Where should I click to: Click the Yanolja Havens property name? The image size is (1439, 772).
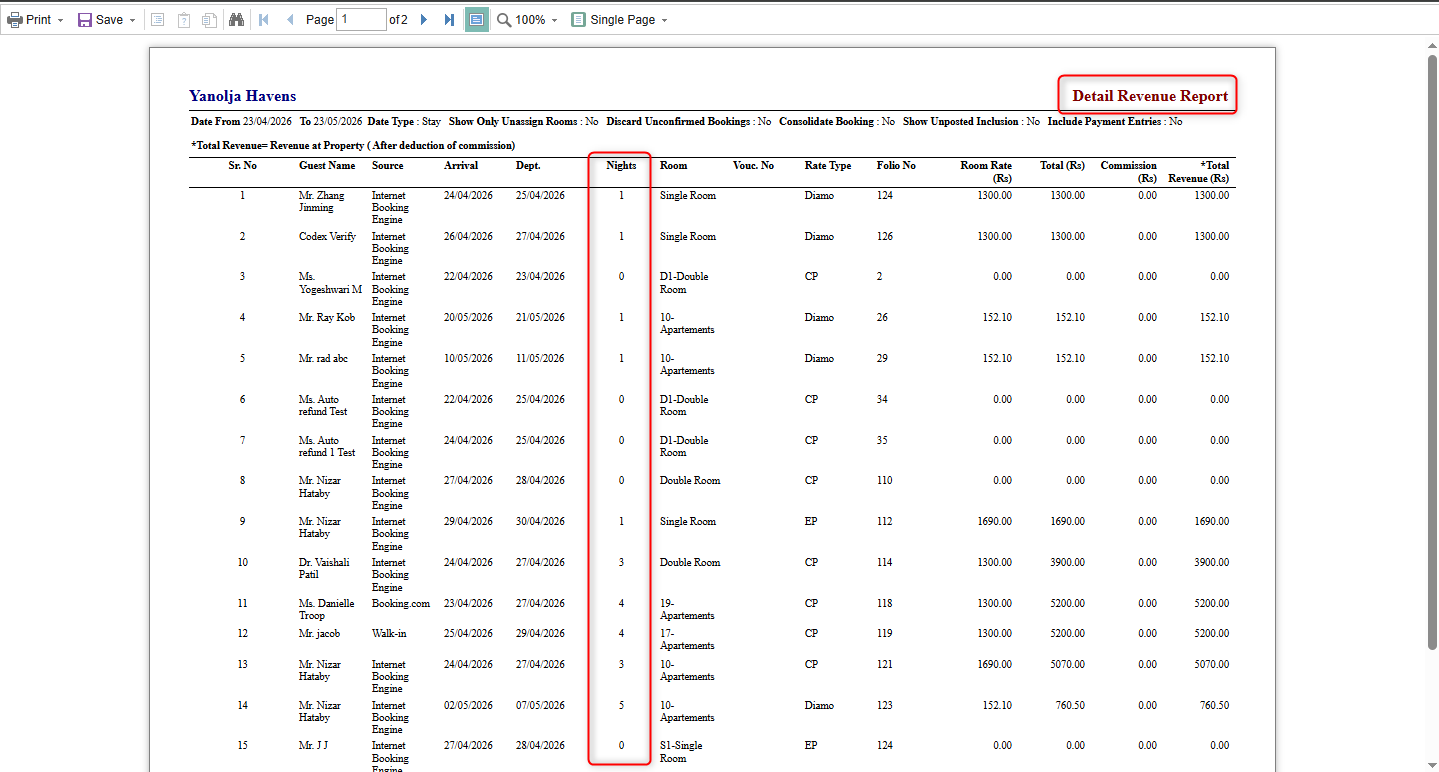243,96
